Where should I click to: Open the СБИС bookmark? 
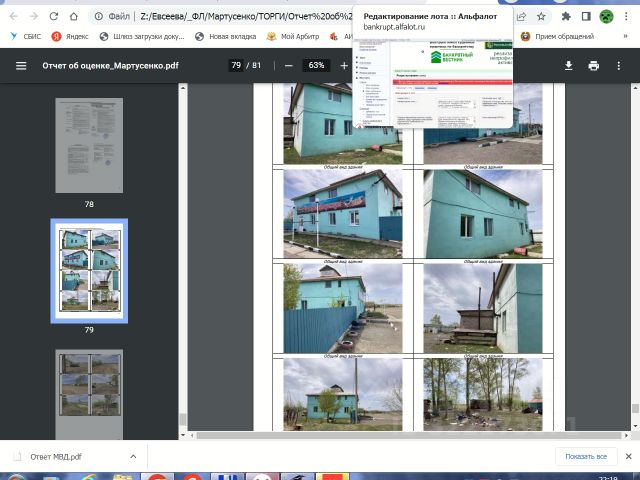point(24,36)
